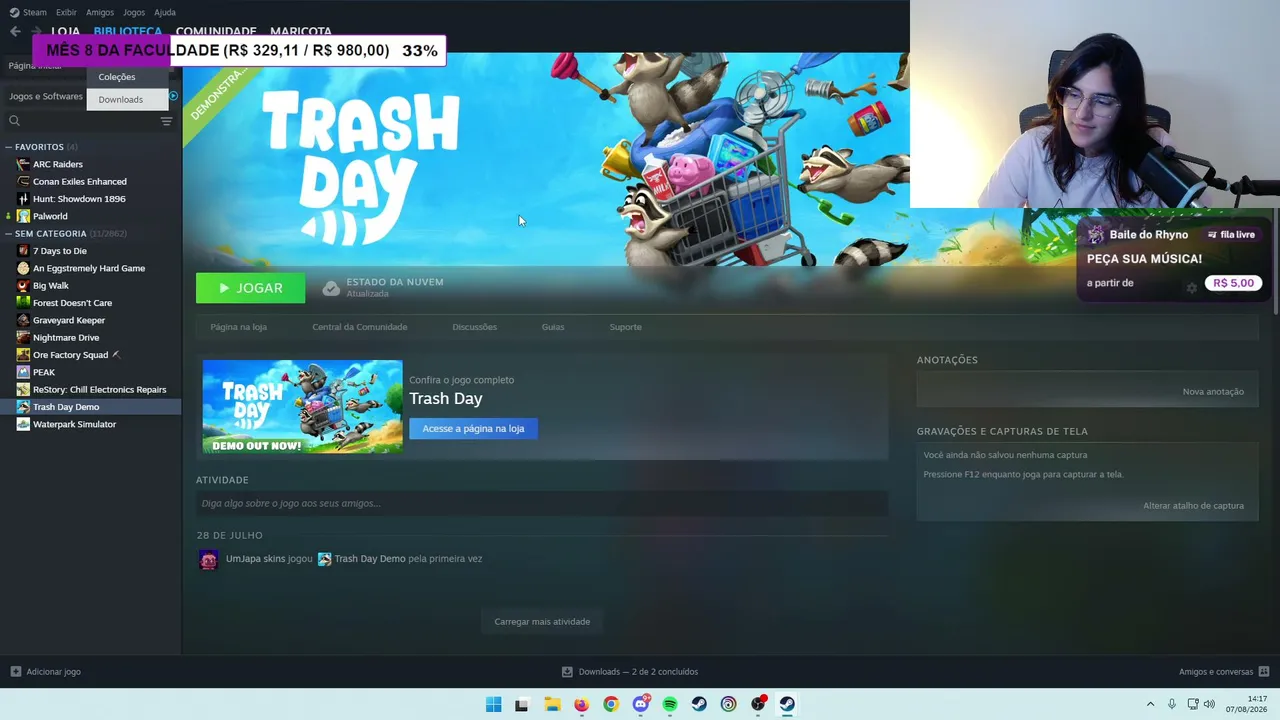1280x720 pixels.
Task: Click the taskbar clock and date
Action: 1248,704
